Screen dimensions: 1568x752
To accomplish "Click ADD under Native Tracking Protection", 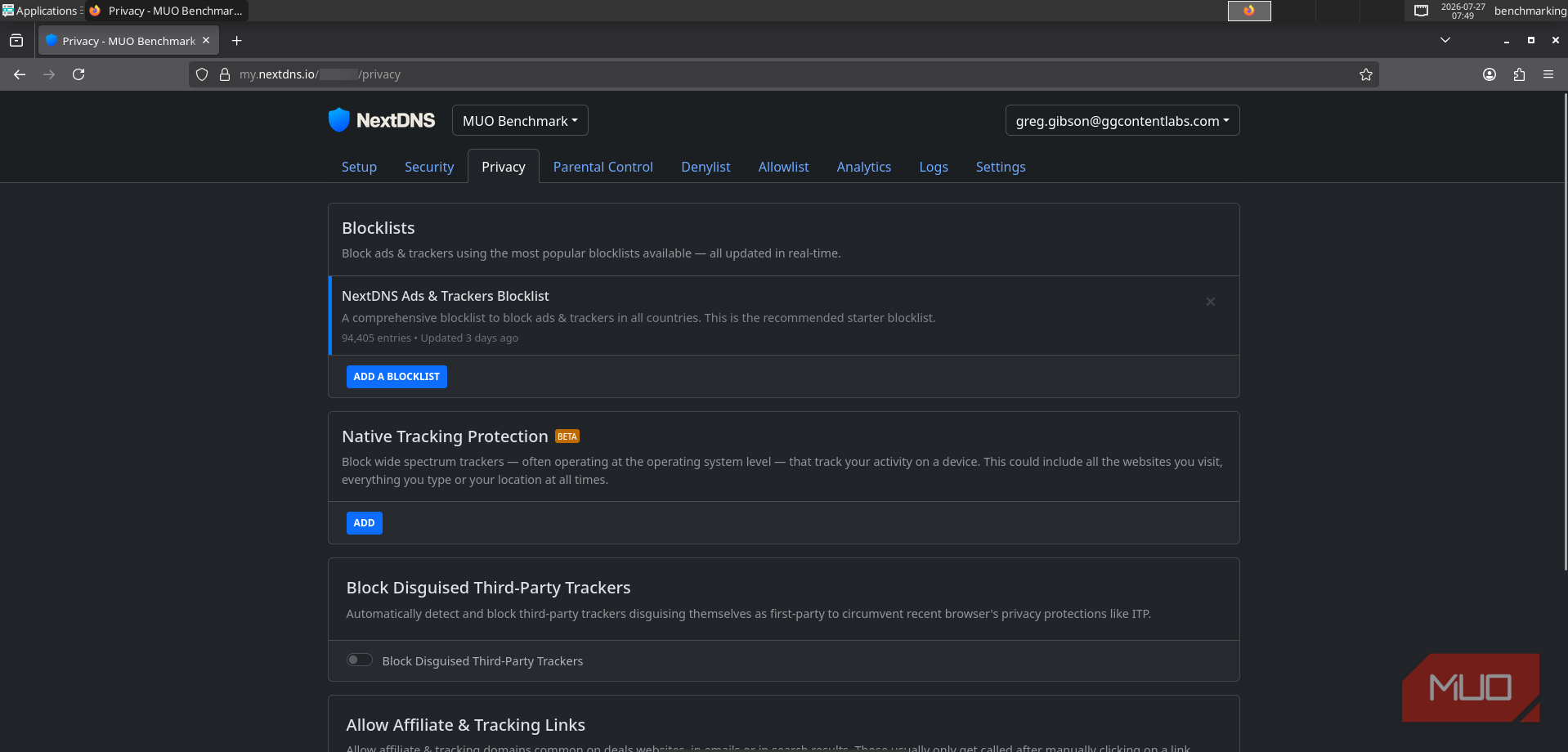I will click(364, 523).
